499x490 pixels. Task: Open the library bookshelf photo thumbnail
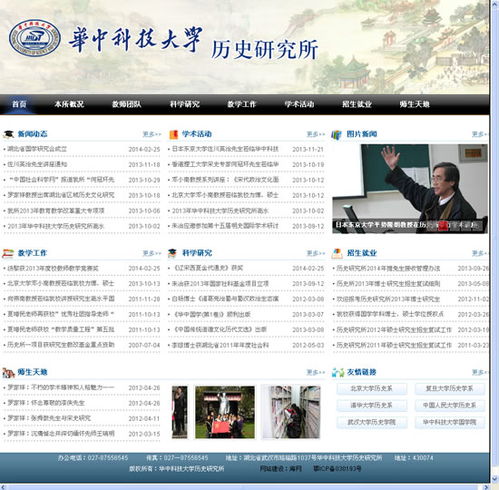(291, 412)
